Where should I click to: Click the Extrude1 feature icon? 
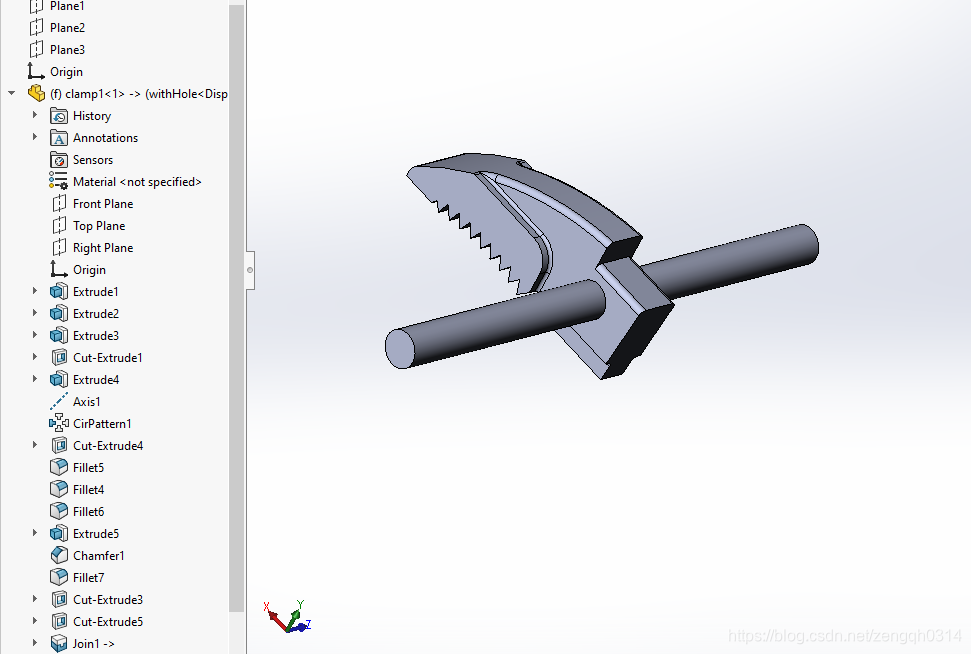(59, 291)
